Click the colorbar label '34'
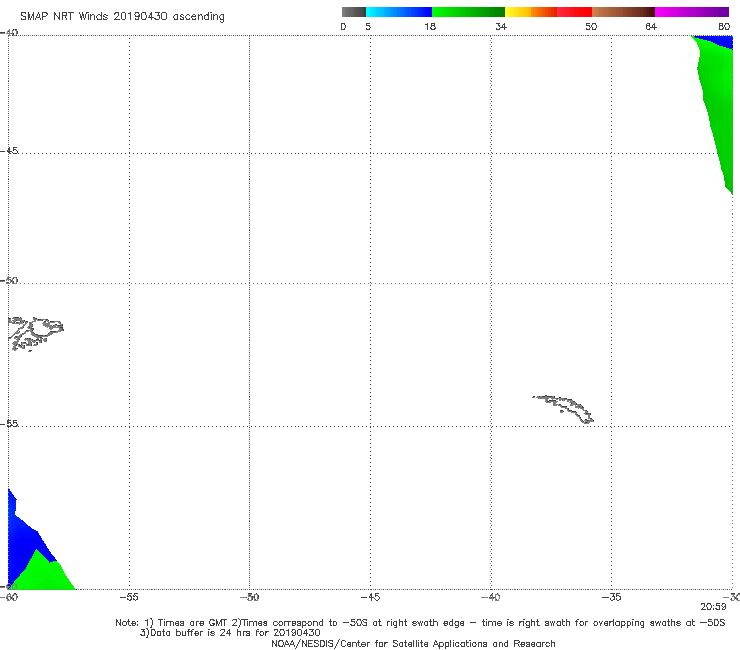This screenshot has height=650, width=740. [501, 27]
